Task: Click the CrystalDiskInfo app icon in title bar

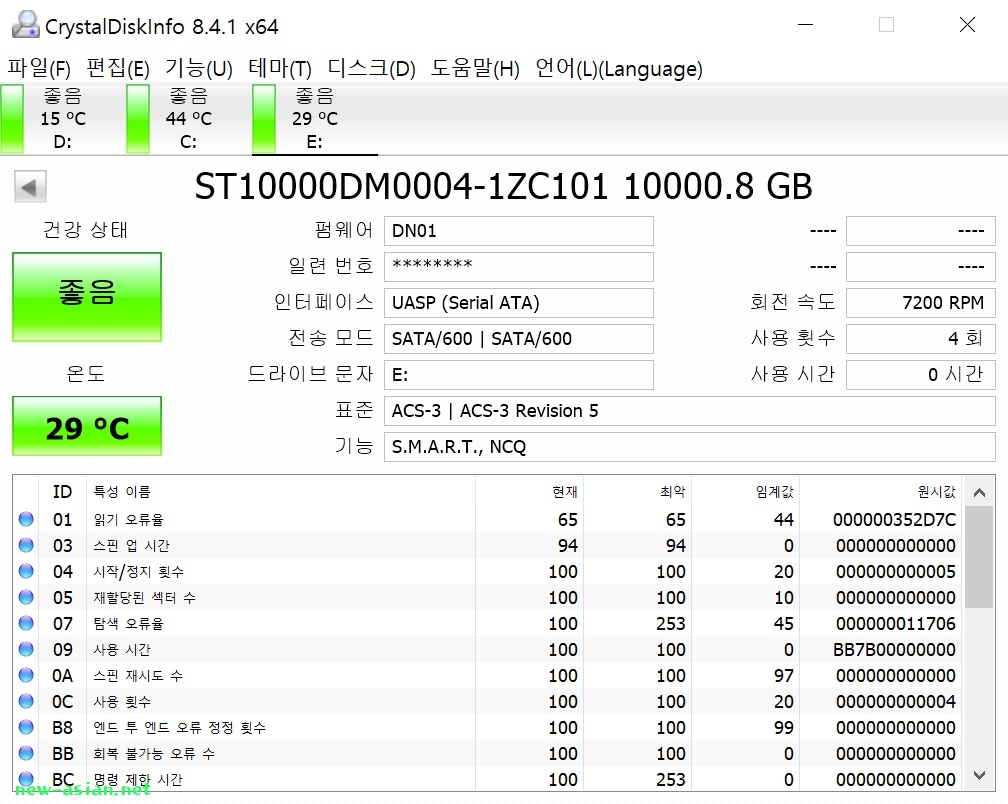Action: pos(26,24)
